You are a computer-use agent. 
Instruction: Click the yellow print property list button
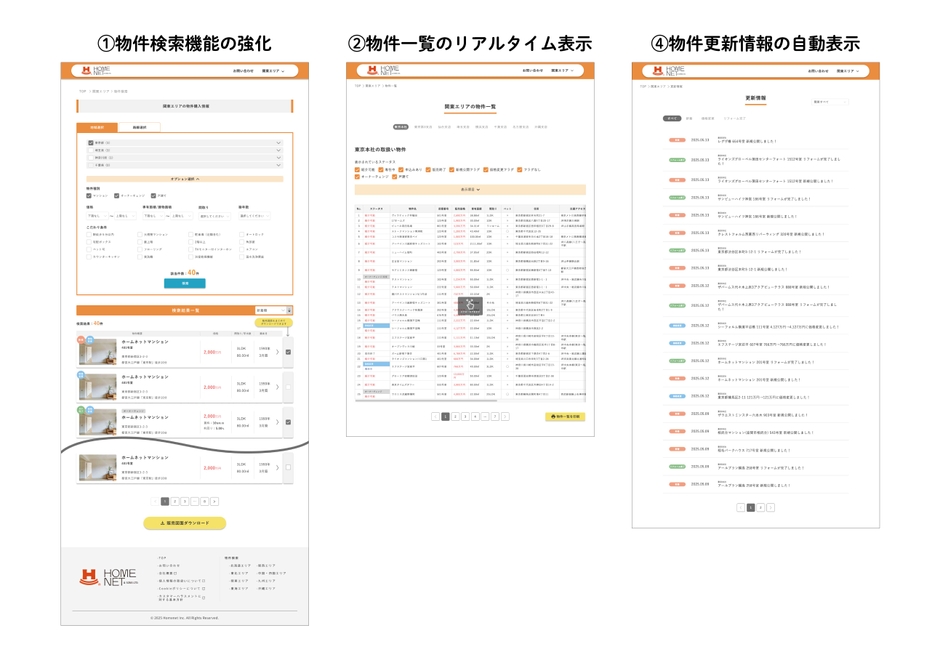(565, 416)
